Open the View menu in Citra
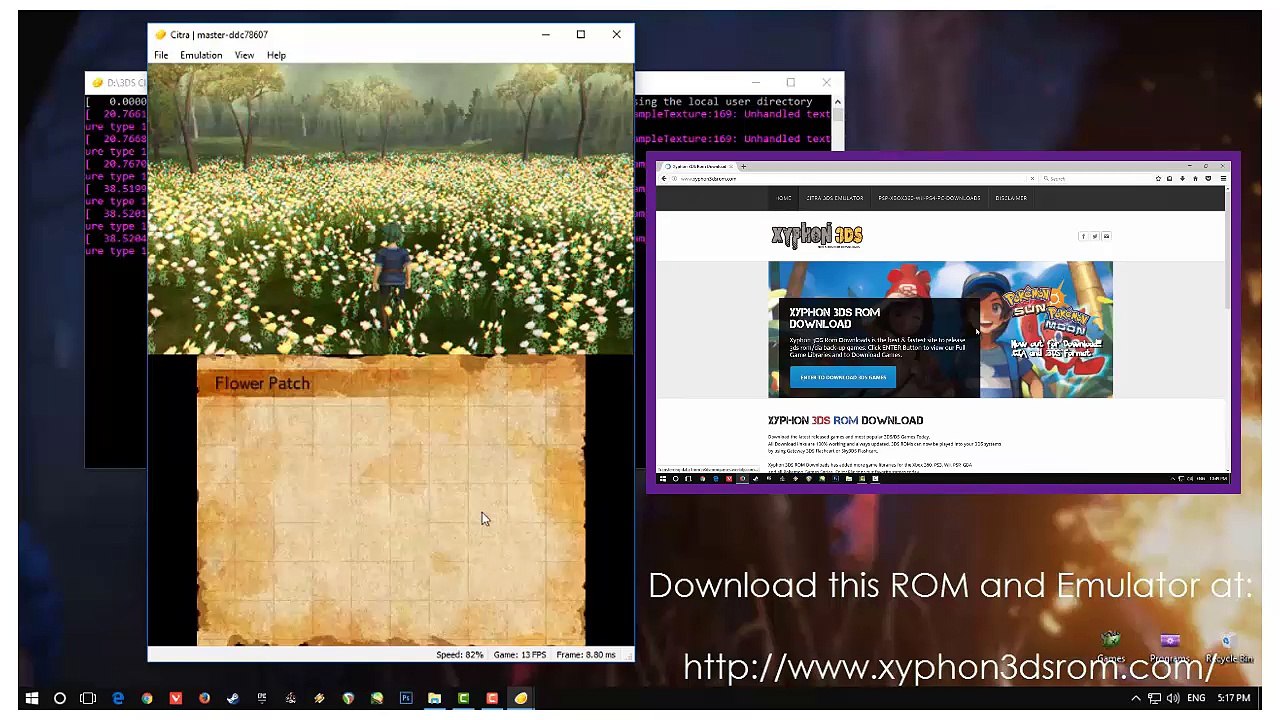Screen dimensions: 1280x720 click(244, 55)
